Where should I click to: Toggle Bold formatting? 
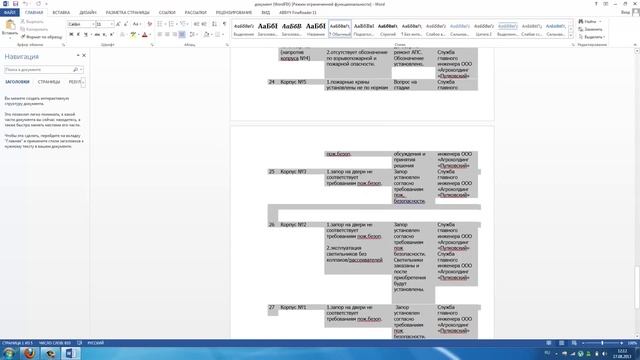(71, 35)
